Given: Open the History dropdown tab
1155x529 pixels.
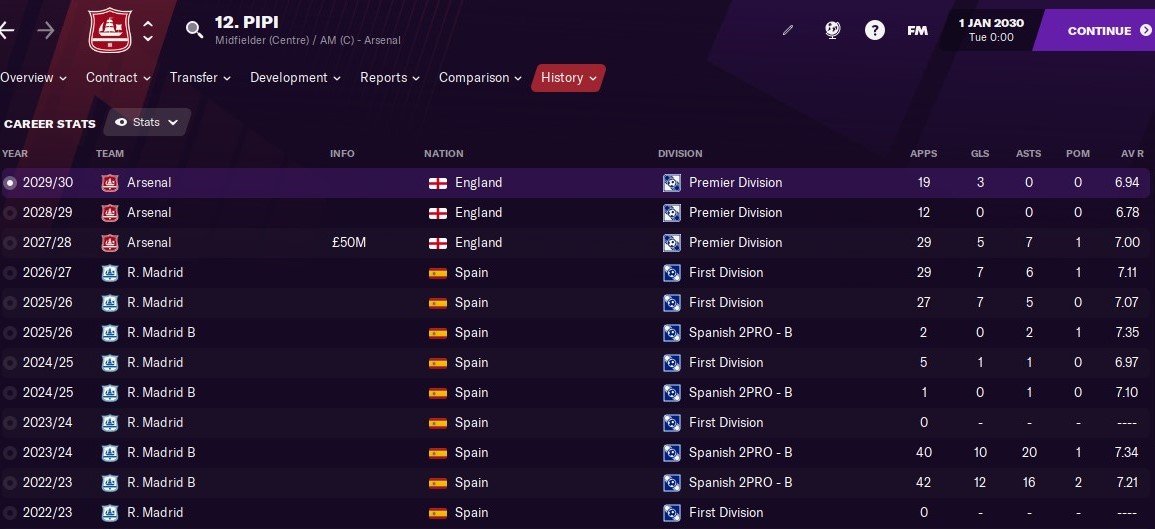Looking at the screenshot, I should (x=568, y=77).
